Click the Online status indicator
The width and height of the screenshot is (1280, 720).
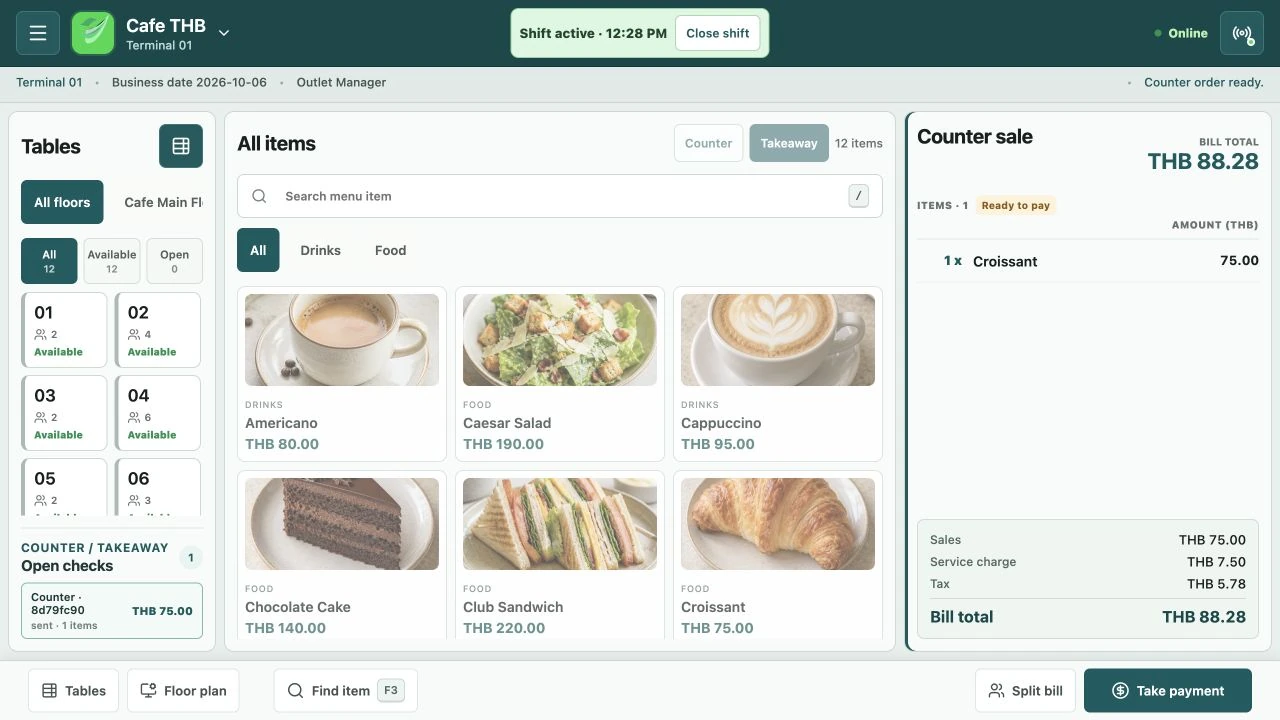(x=1181, y=33)
